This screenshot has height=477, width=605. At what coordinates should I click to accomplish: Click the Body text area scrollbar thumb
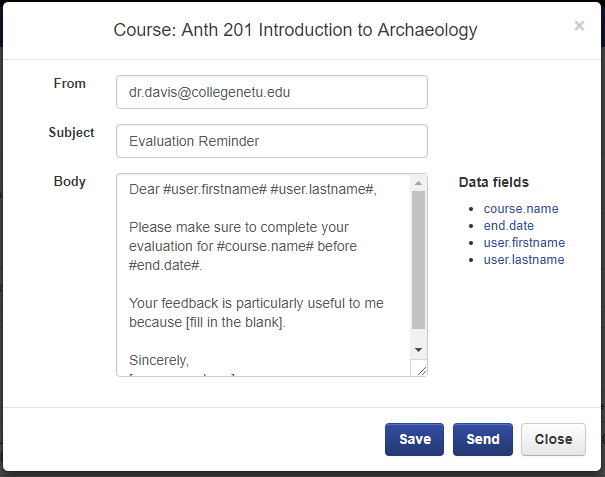pyautogui.click(x=419, y=260)
